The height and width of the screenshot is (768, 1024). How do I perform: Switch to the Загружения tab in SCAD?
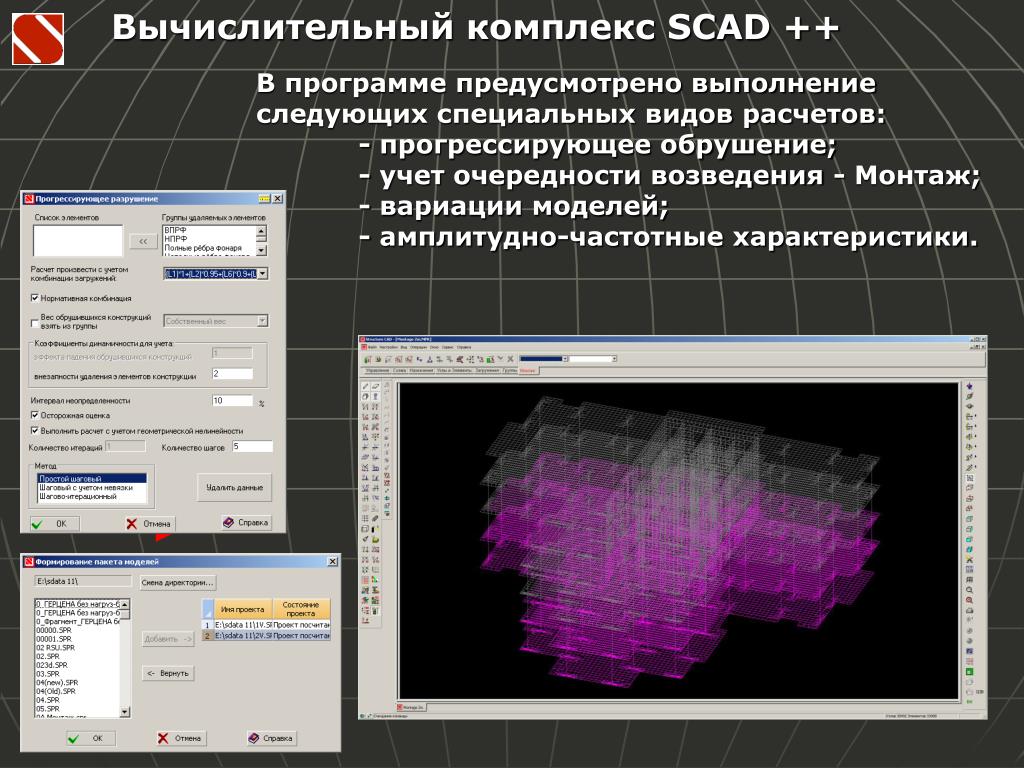pyautogui.click(x=487, y=370)
